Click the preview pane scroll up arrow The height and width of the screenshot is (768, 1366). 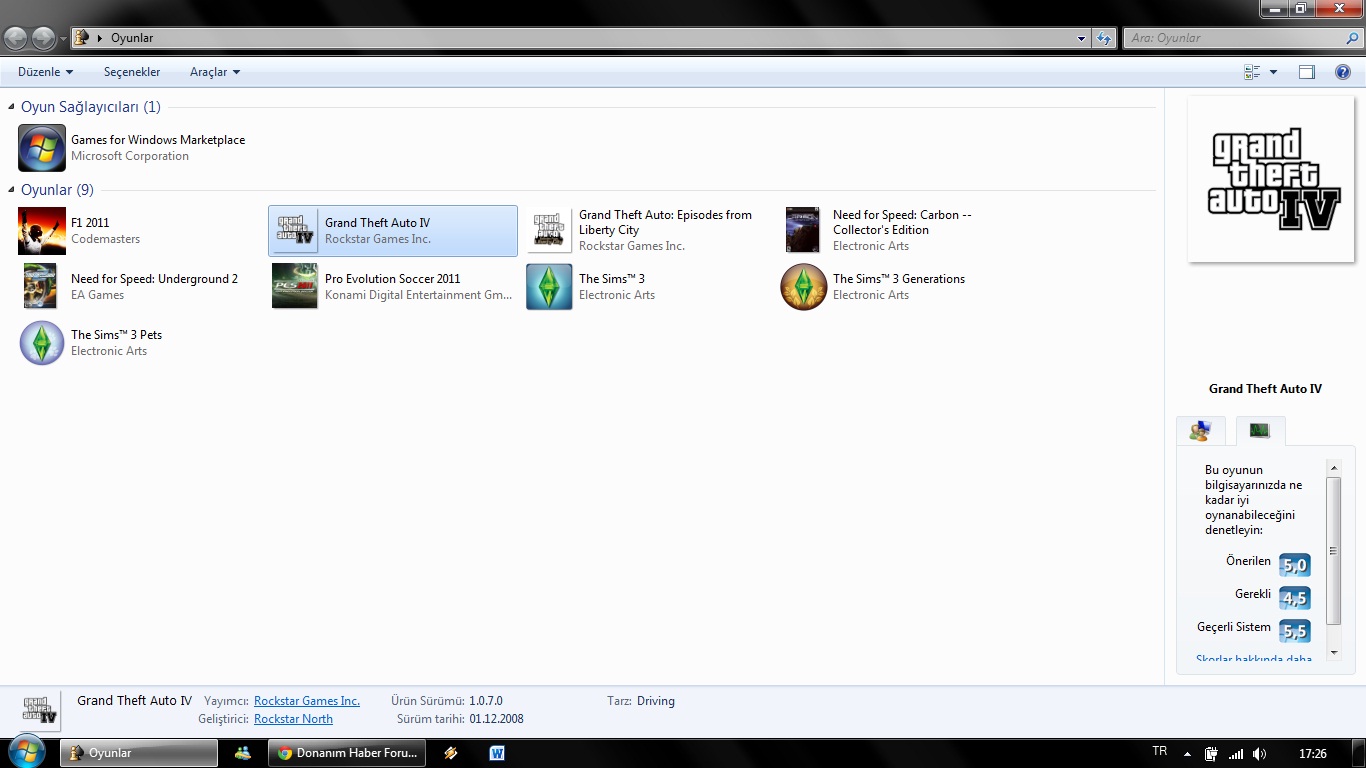1333,468
